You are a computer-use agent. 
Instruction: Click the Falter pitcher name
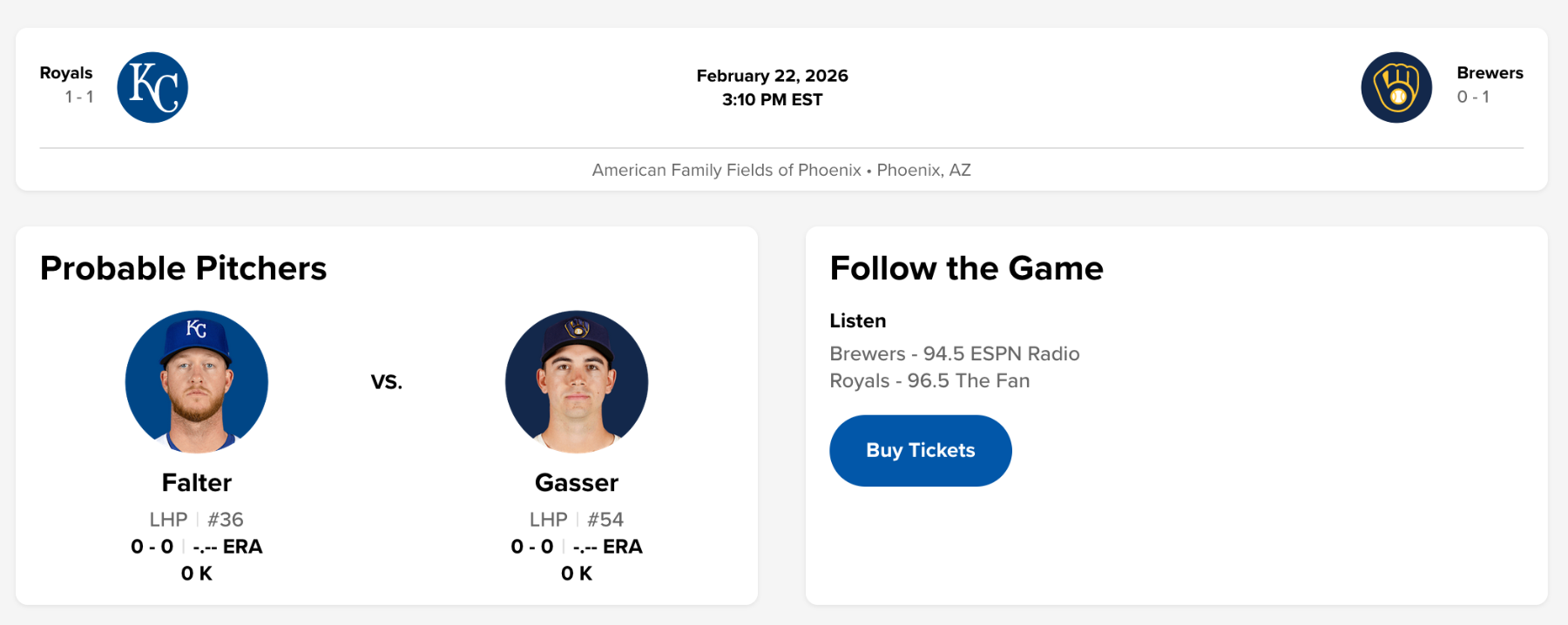point(197,482)
